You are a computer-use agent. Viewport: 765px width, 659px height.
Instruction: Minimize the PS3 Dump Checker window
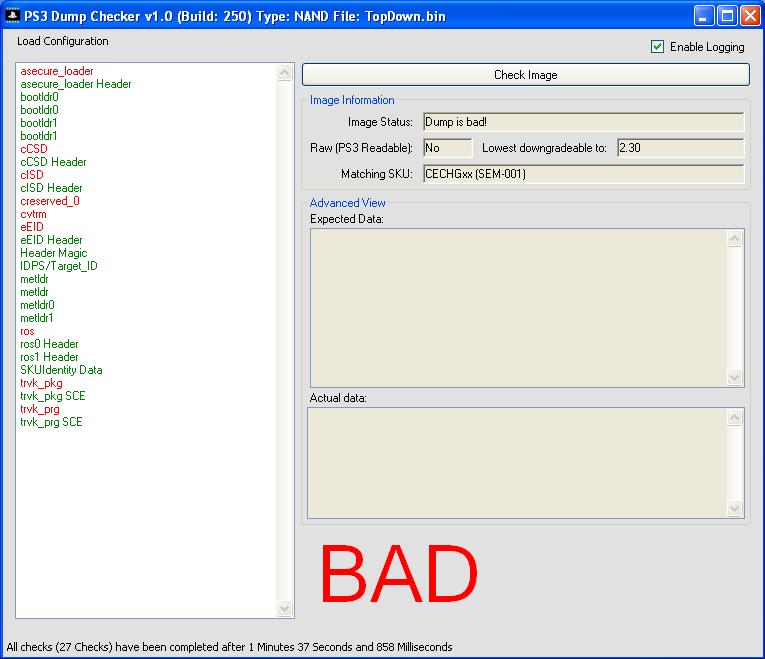click(x=704, y=16)
